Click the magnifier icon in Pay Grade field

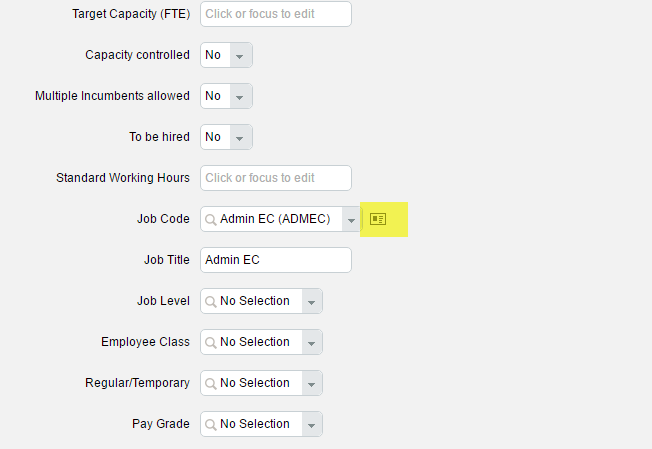click(211, 424)
